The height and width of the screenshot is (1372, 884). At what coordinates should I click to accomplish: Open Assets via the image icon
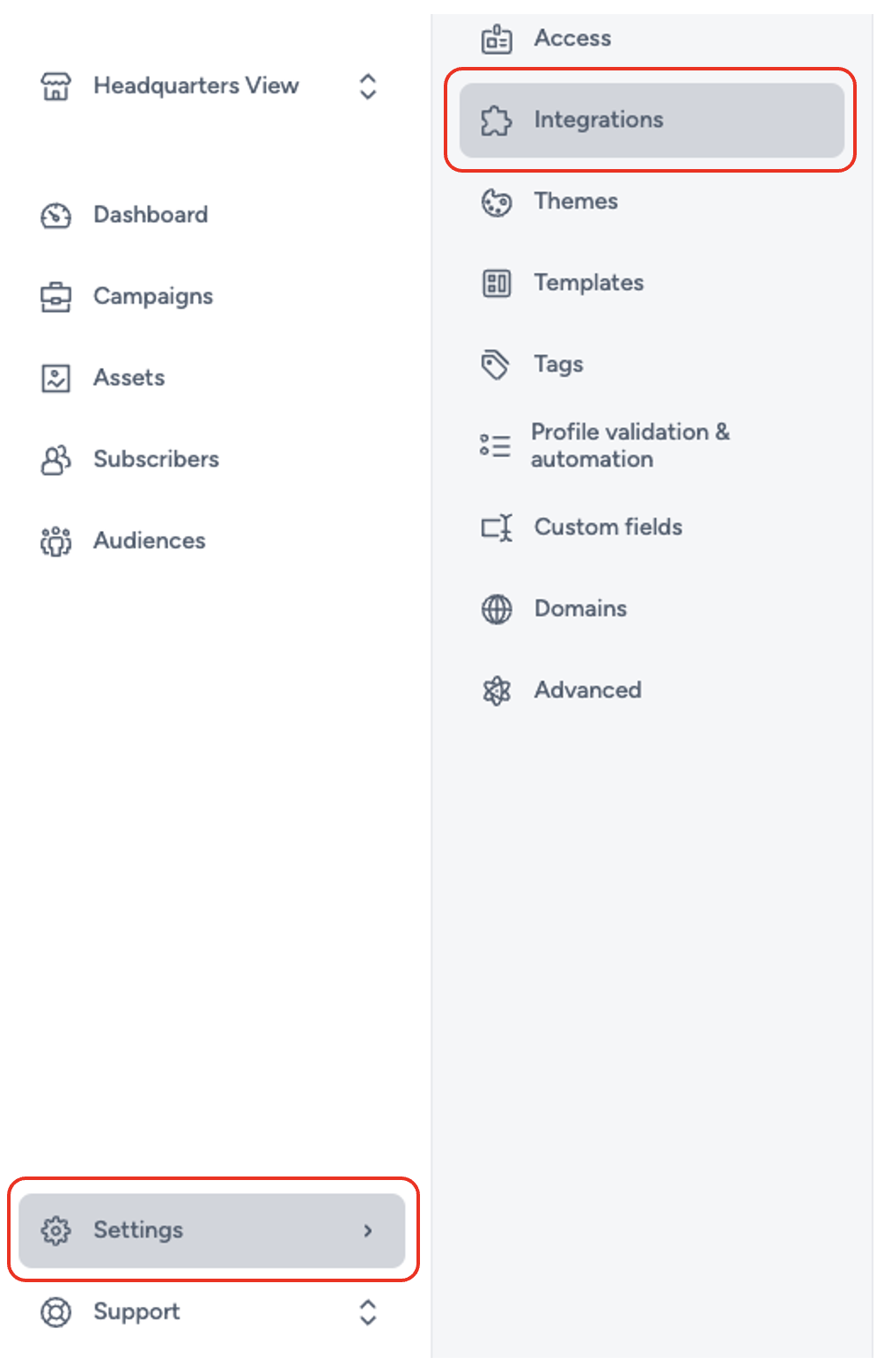(55, 378)
